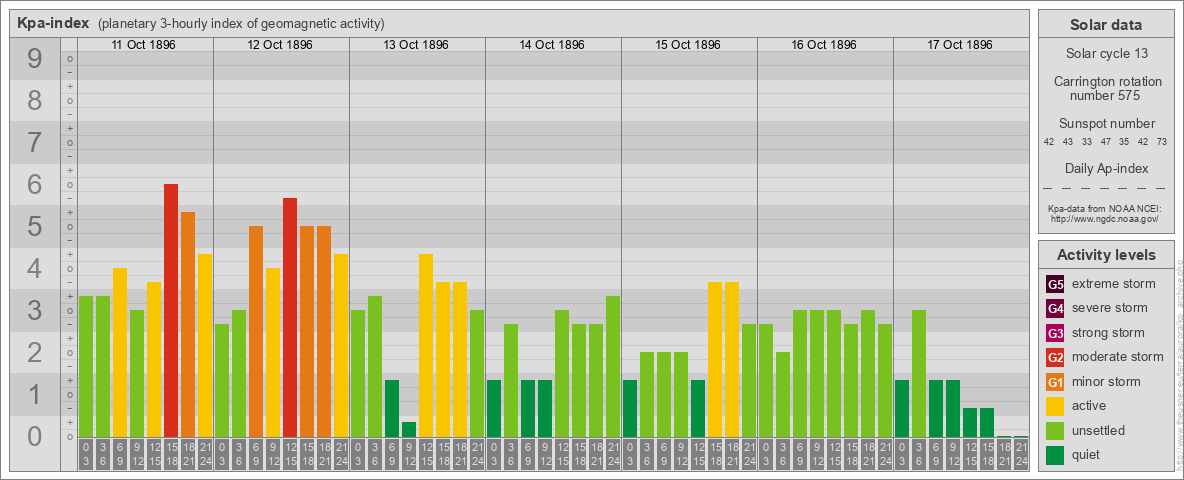Image resolution: width=1184 pixels, height=480 pixels.
Task: Click the 'unsettled' legend text
Action: click(1099, 430)
